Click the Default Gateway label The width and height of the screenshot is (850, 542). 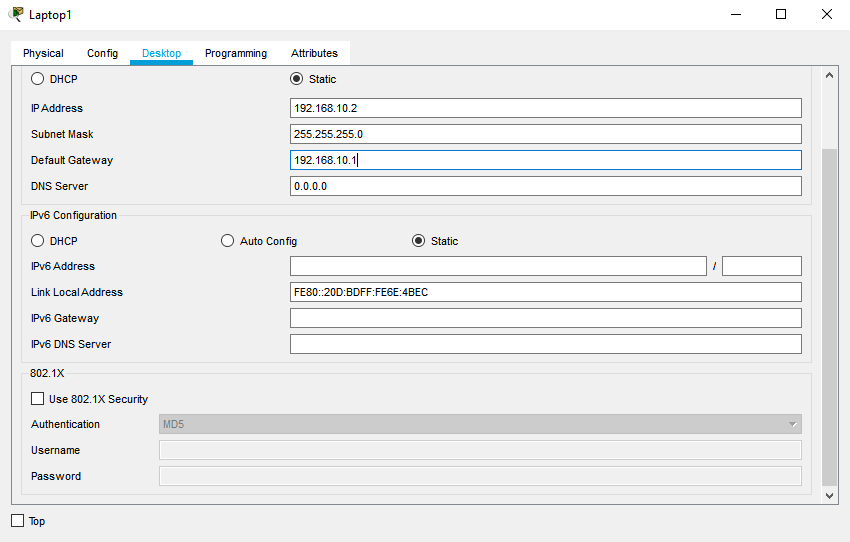[x=72, y=160]
